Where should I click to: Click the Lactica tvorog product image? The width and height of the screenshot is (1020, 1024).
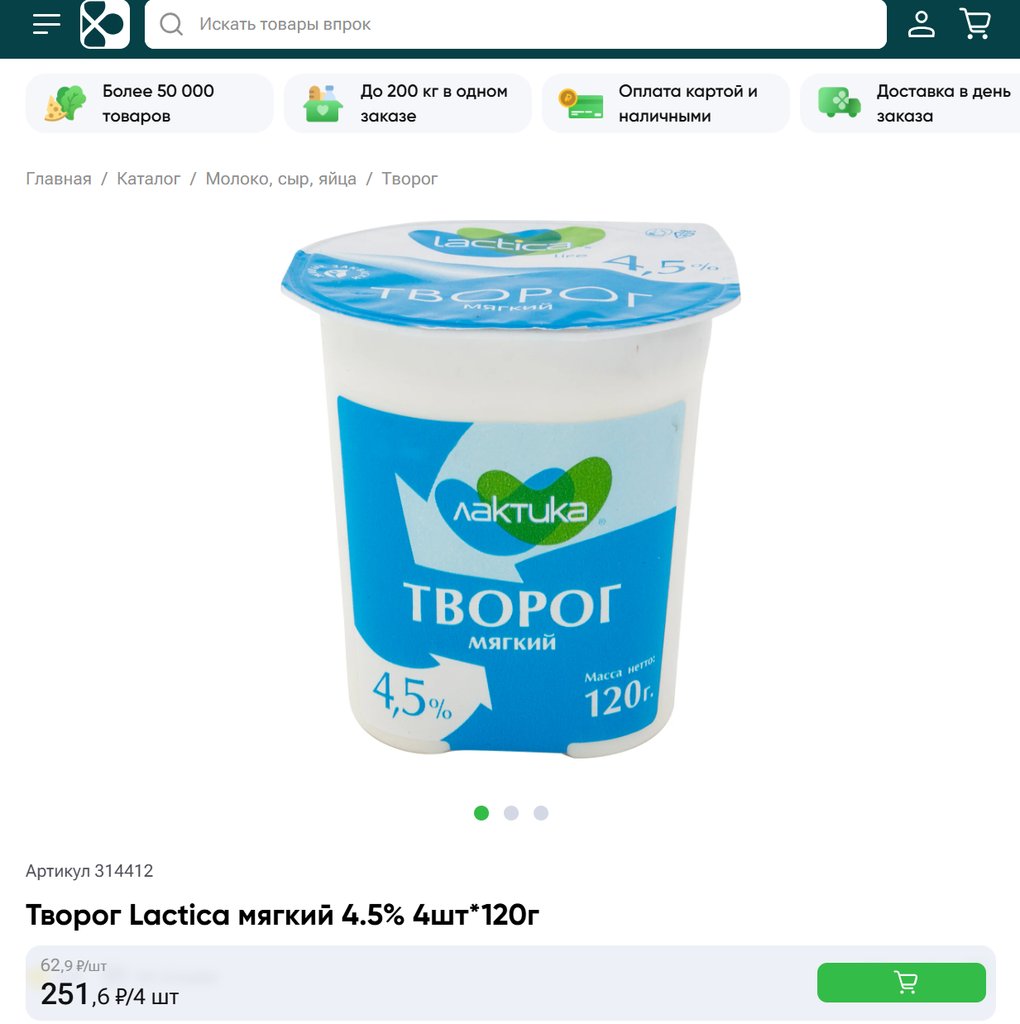511,490
